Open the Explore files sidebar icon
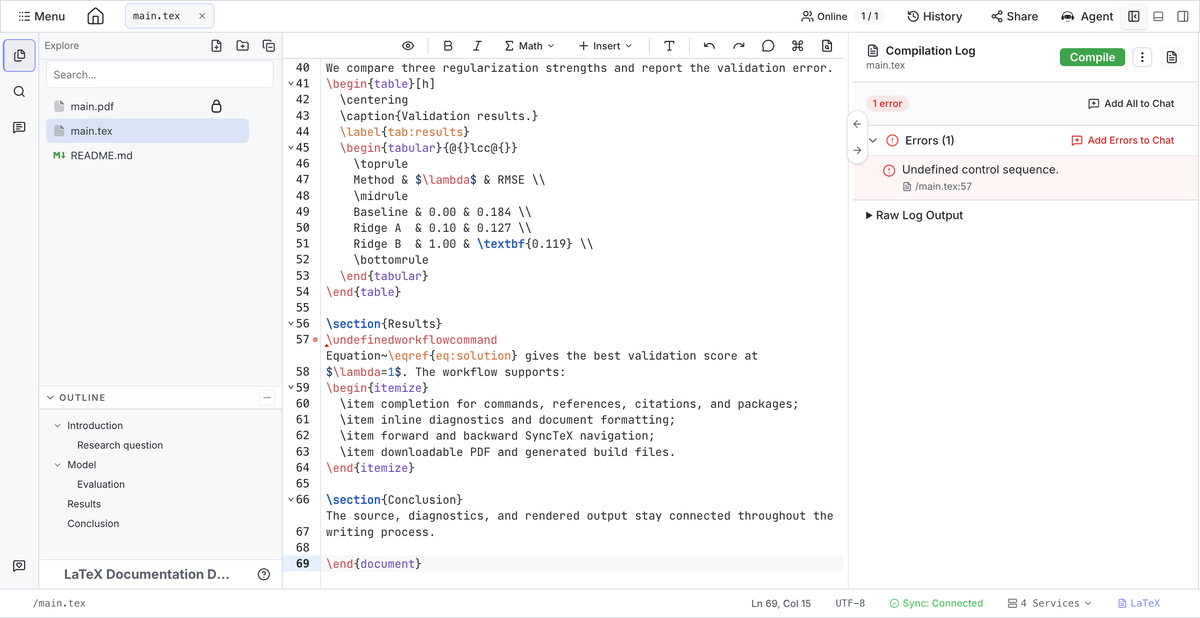 click(x=19, y=56)
